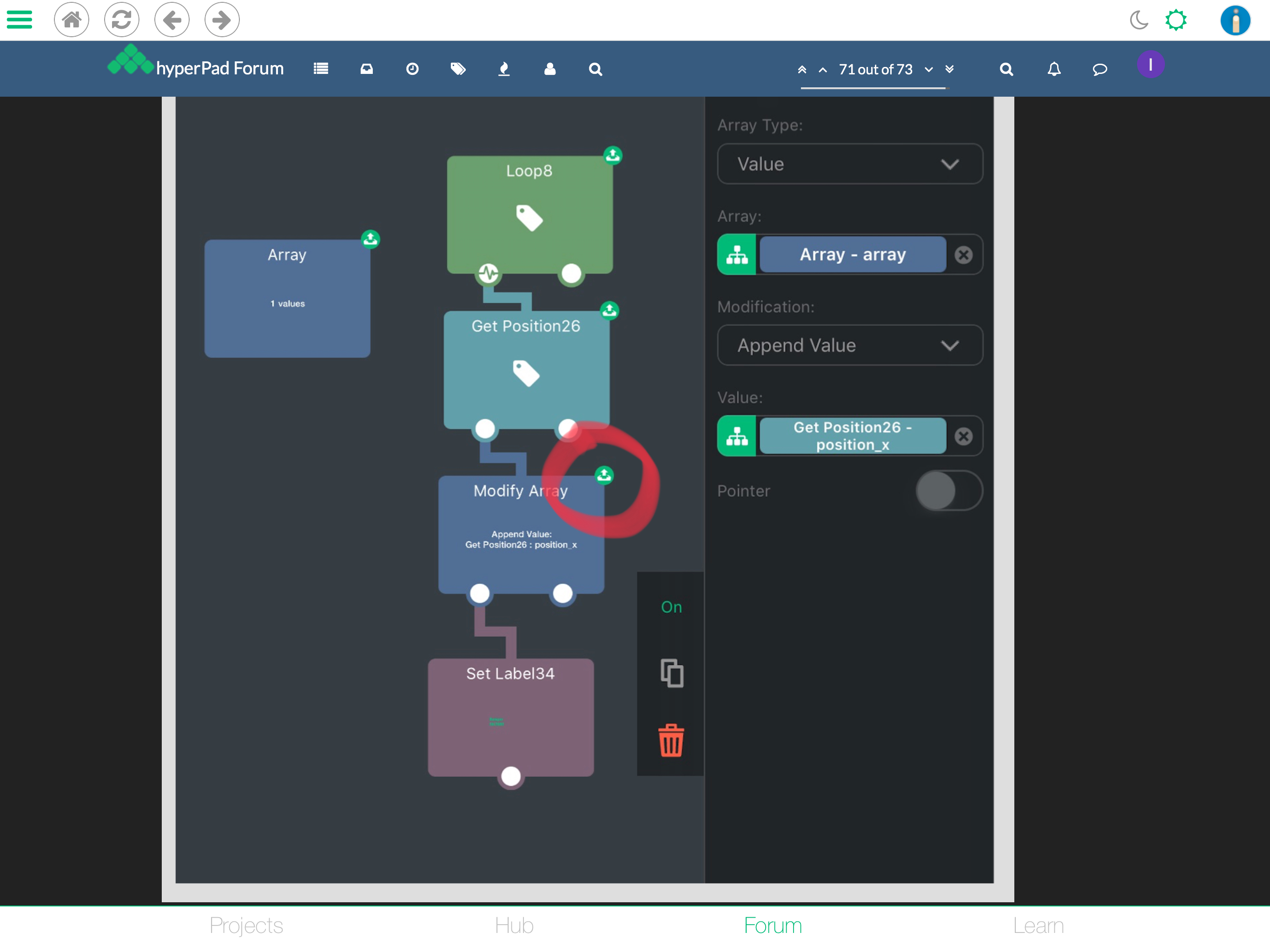This screenshot has width=1270, height=952.
Task: Open forum notifications bell
Action: pos(1053,69)
